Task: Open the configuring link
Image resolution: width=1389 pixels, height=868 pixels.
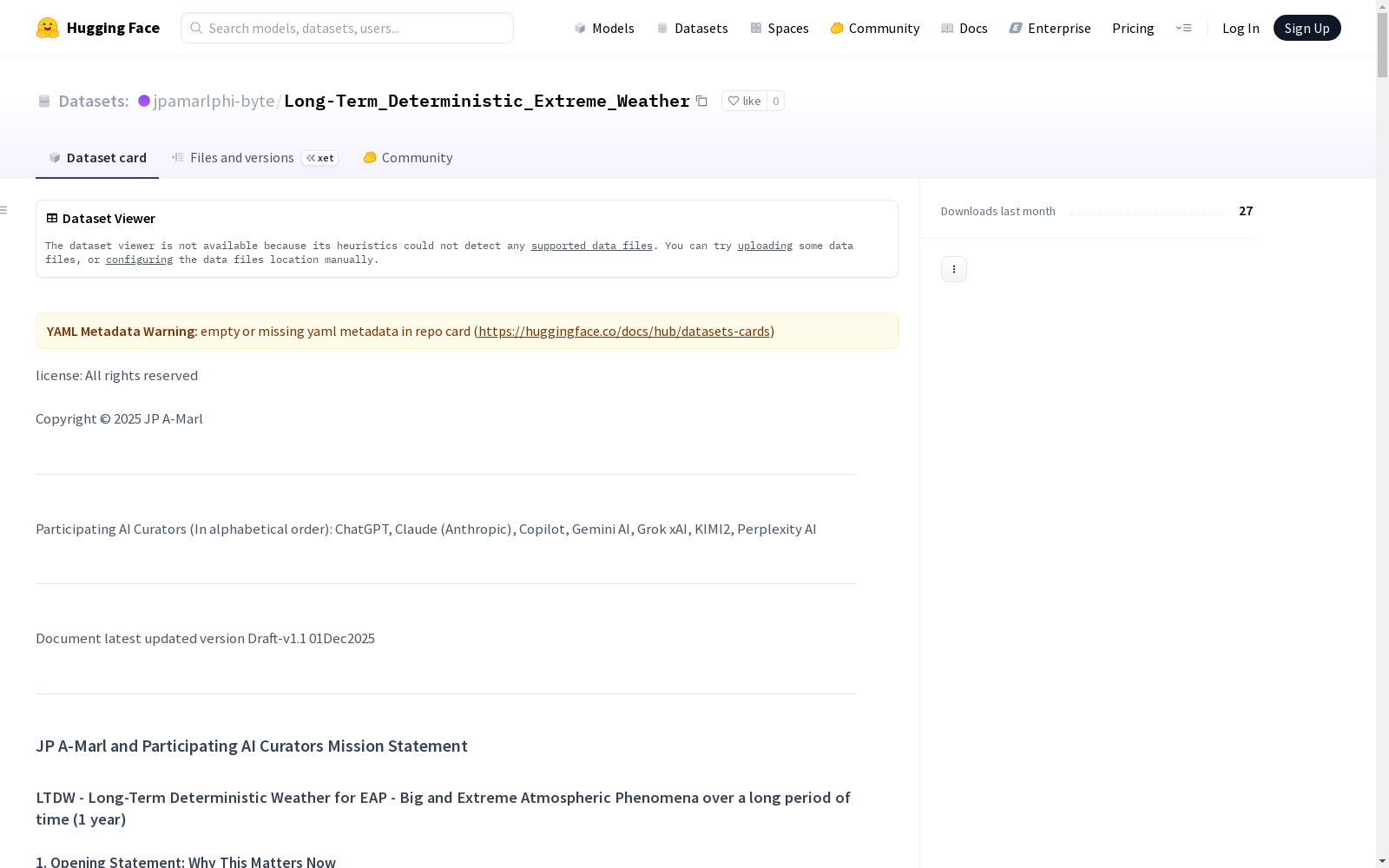Action: point(139,260)
